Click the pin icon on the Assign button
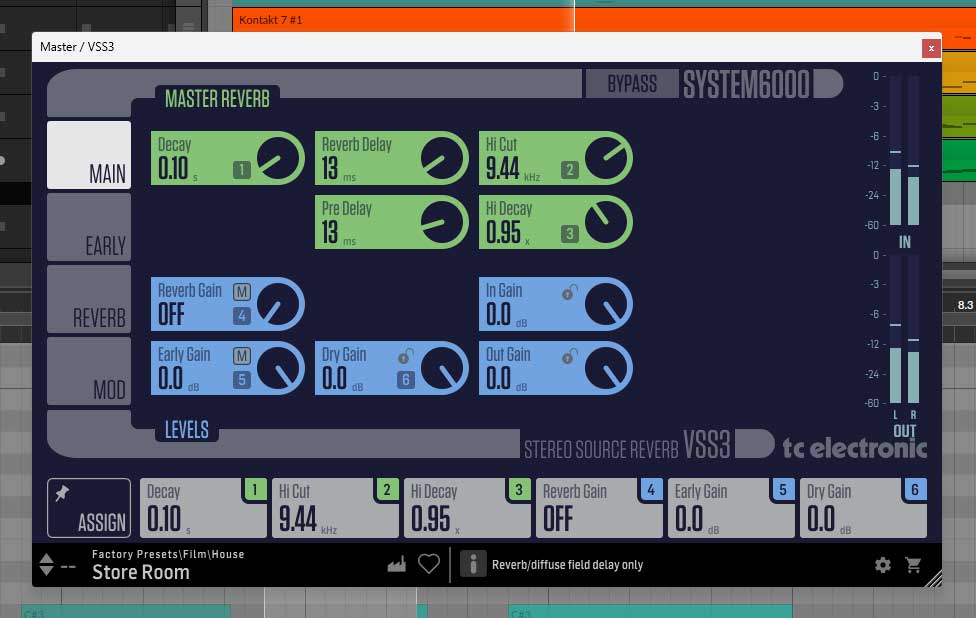The width and height of the screenshot is (976, 618). [x=62, y=494]
